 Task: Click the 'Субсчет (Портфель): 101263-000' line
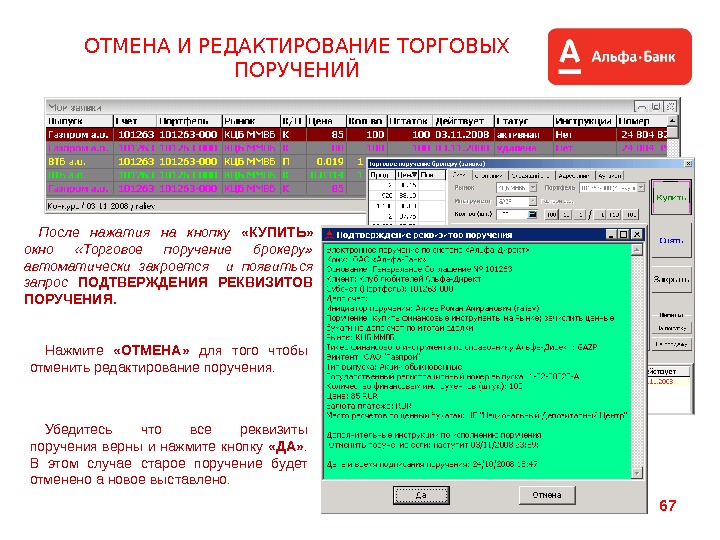click(390, 289)
